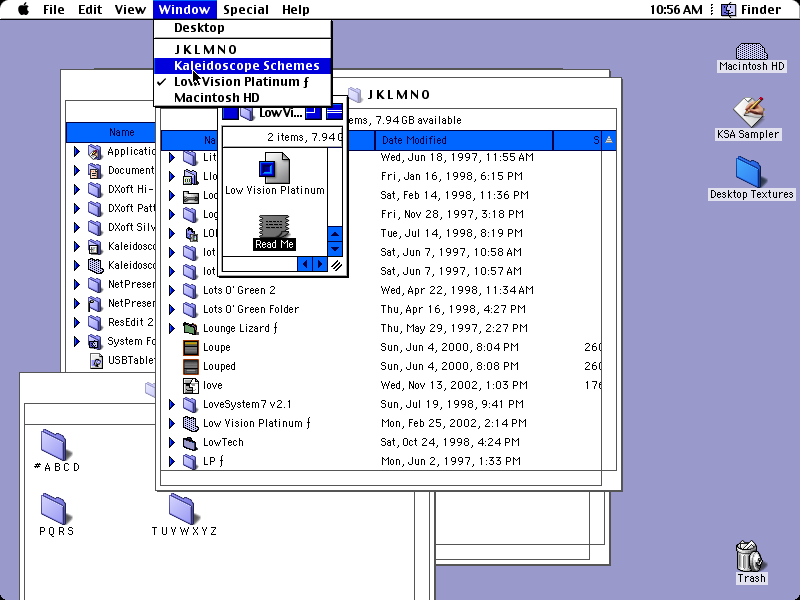Select the LoveSystem7 v2.1 folder icon
Screen dimensions: 800x600
[x=190, y=405]
